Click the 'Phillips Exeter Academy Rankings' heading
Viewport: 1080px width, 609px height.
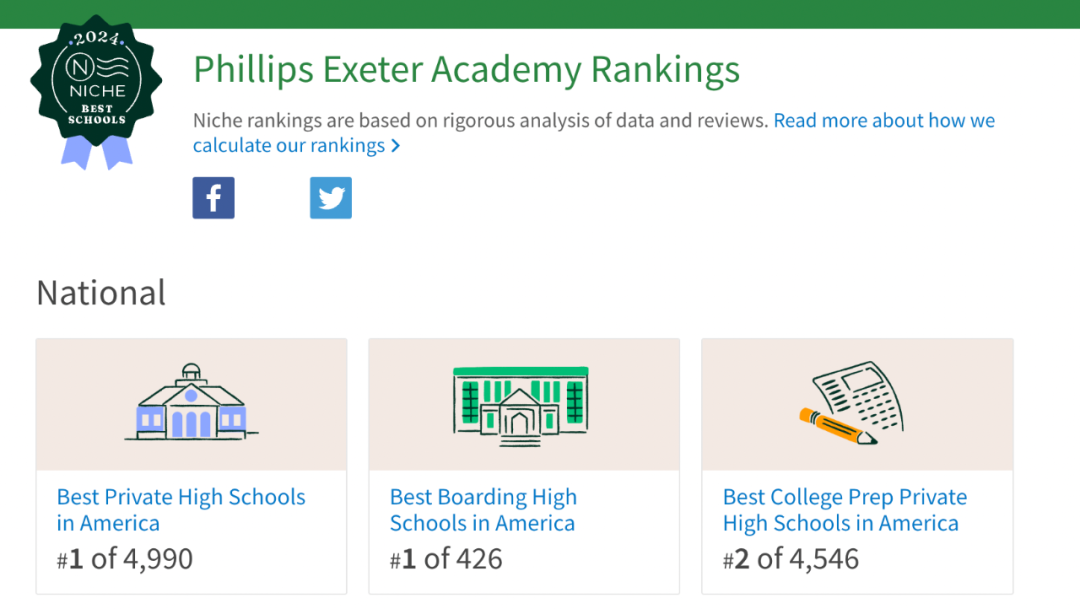point(466,70)
